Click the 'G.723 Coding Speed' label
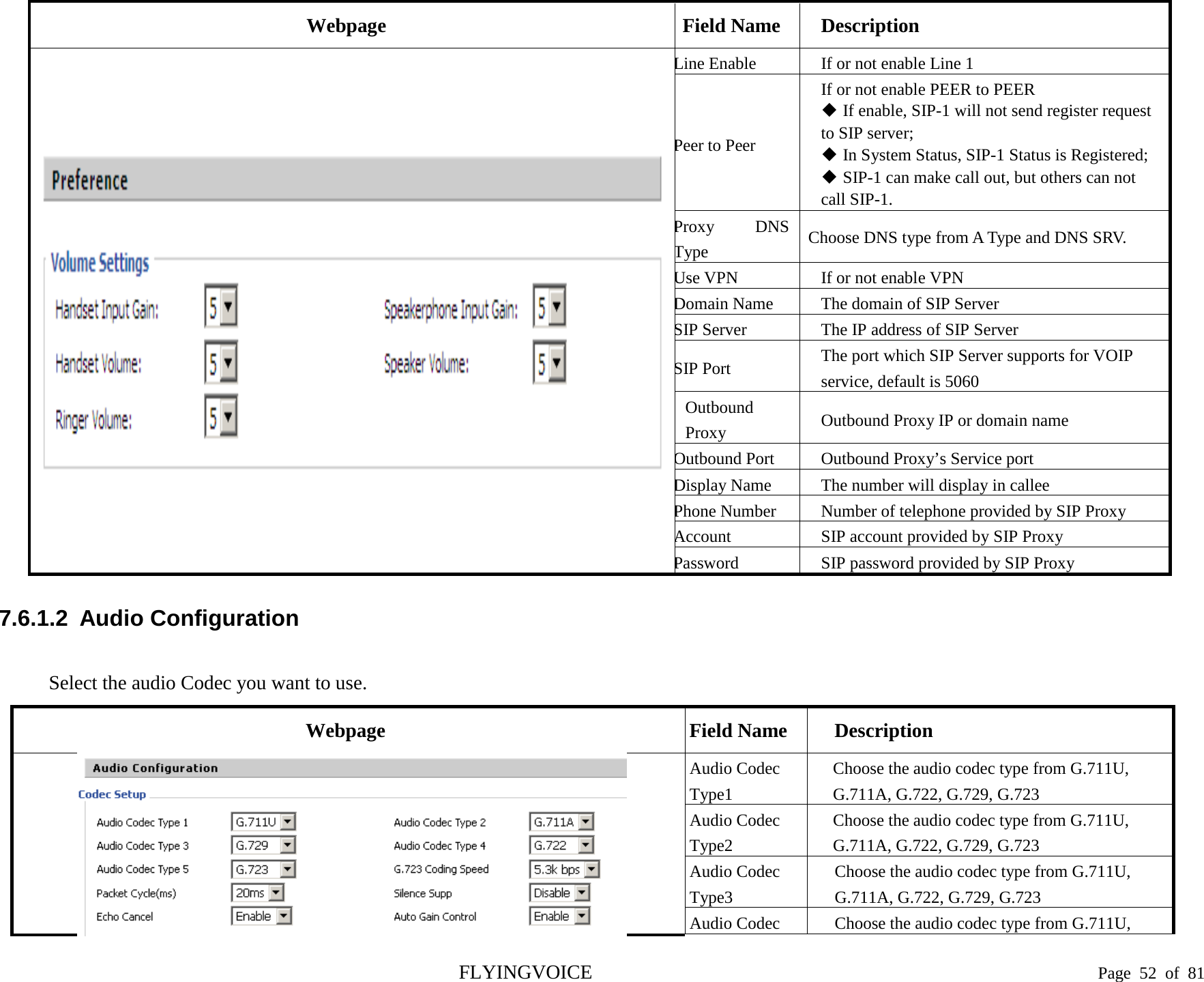 pos(441,869)
